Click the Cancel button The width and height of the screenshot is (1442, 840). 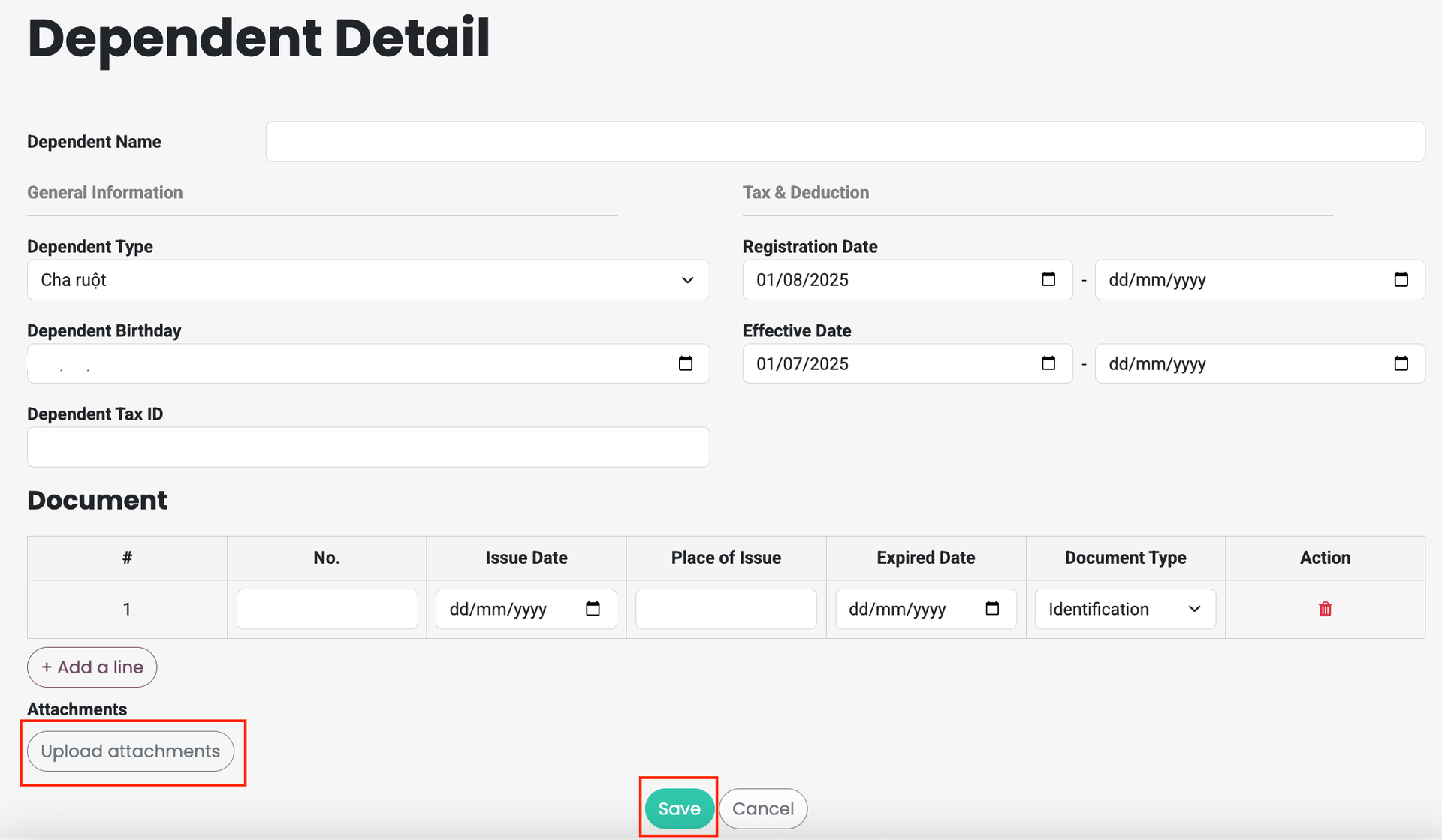763,808
